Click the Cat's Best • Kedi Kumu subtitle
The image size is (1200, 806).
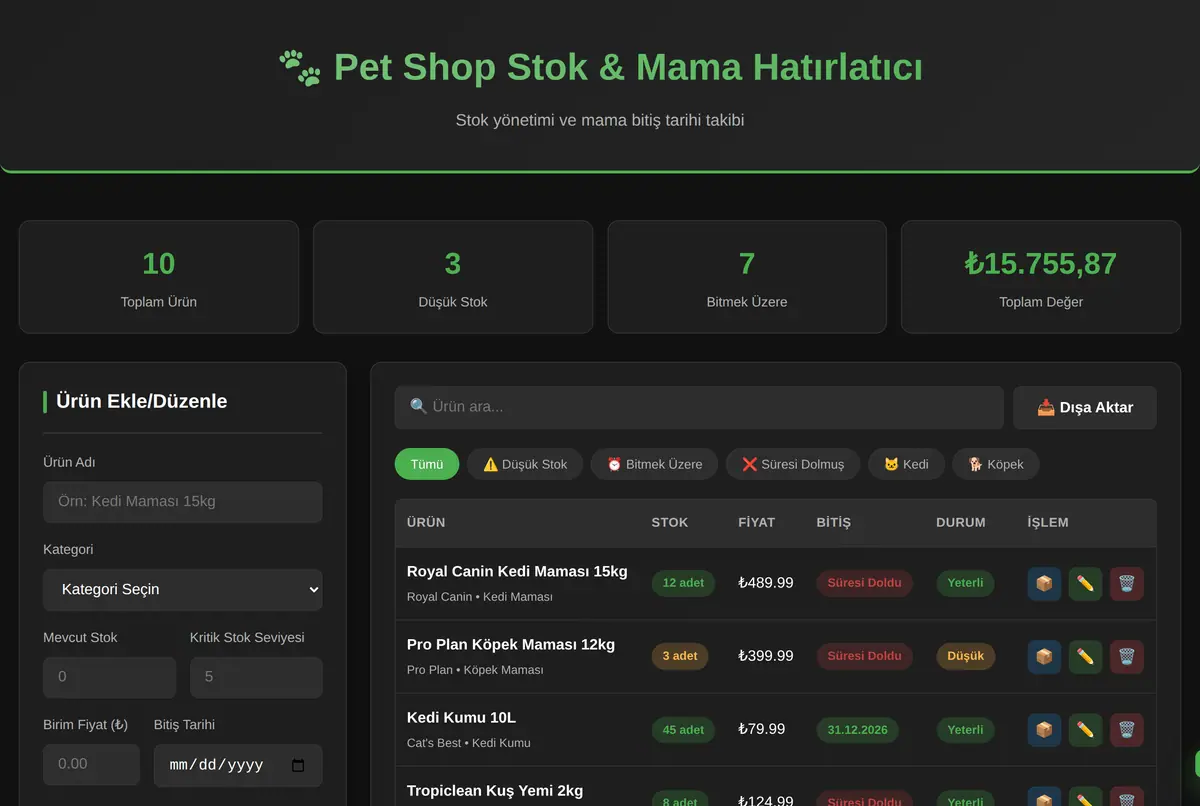tap(469, 743)
